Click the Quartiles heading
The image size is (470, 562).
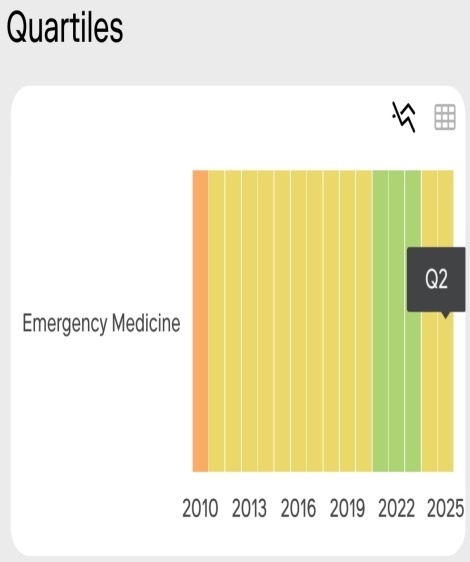[65, 28]
